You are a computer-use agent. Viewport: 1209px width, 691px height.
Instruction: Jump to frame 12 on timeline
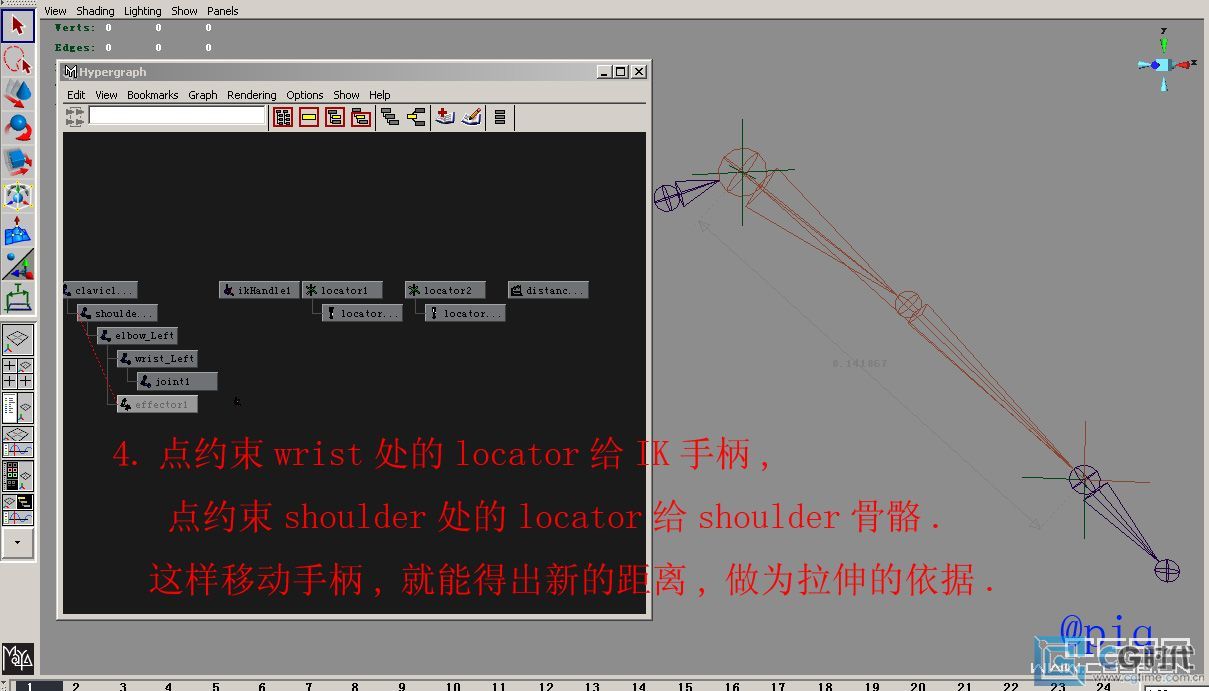pos(546,687)
